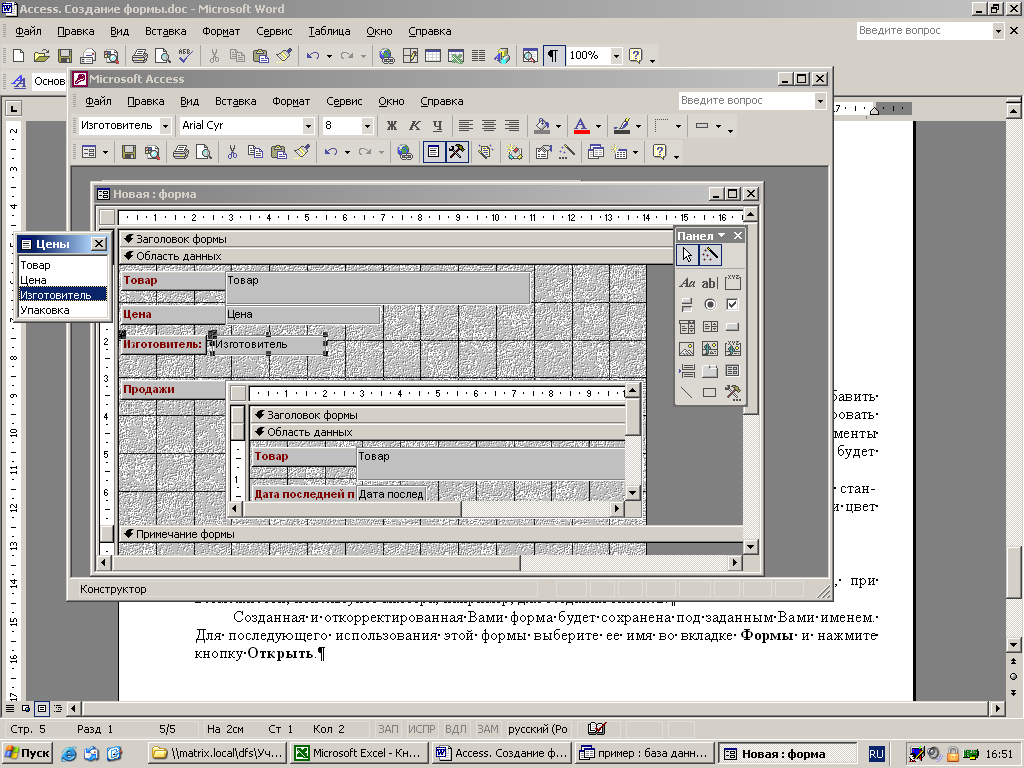This screenshot has height=768, width=1024.
Task: Click font color red A button
Action: 581,125
